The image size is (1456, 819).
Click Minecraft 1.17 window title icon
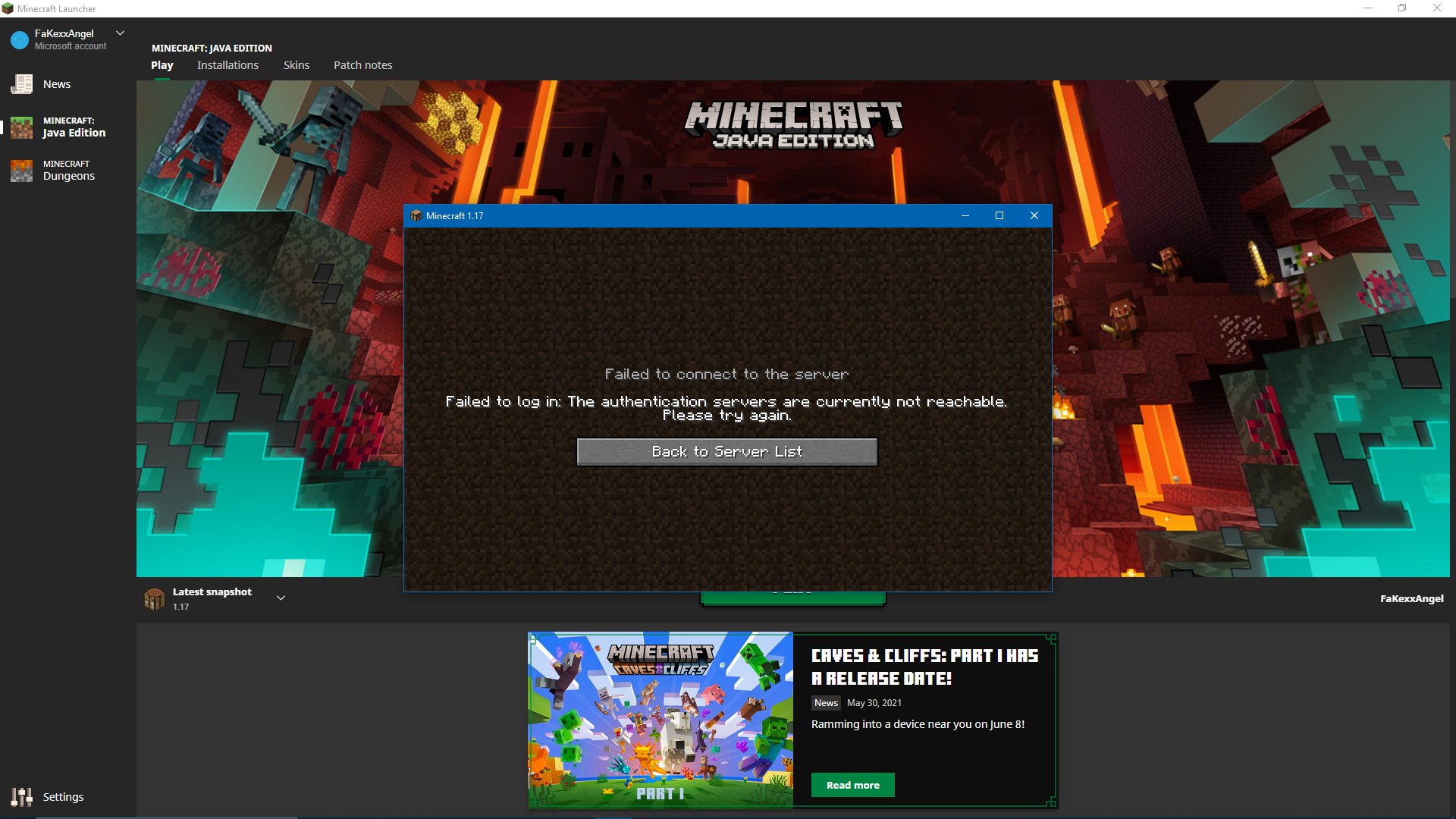pyautogui.click(x=416, y=216)
